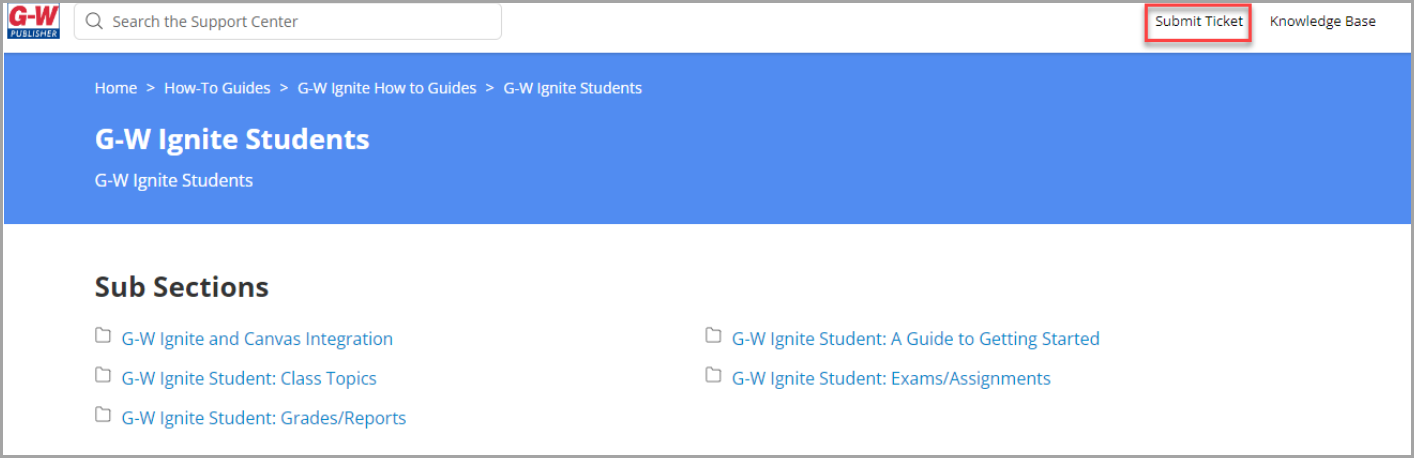Image resolution: width=1414 pixels, height=459 pixels.
Task: Click folder icon beside Class Topics
Action: [103, 376]
